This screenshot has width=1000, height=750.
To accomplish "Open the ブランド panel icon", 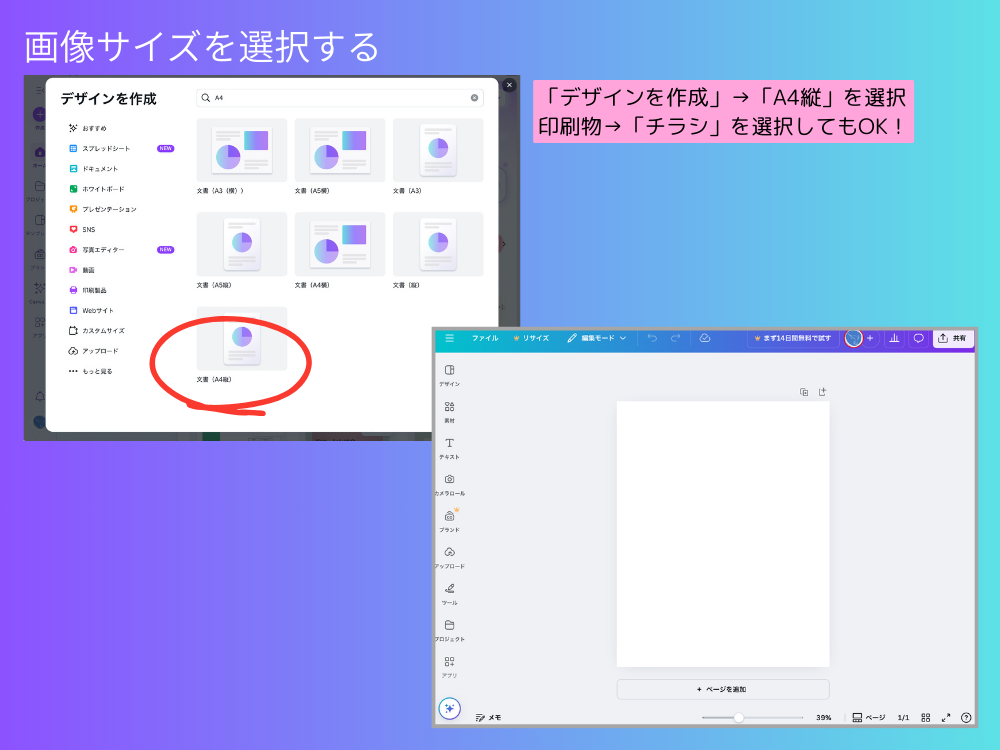I will (x=449, y=517).
